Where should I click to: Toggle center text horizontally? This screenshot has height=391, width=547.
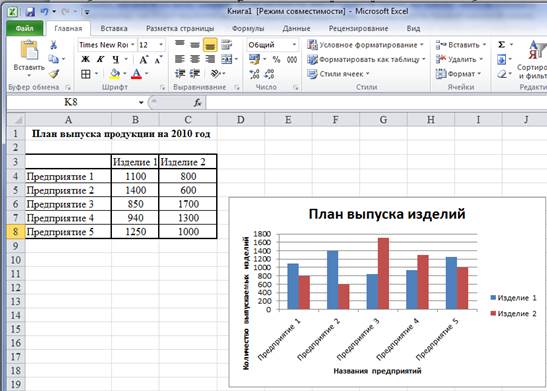click(x=195, y=59)
